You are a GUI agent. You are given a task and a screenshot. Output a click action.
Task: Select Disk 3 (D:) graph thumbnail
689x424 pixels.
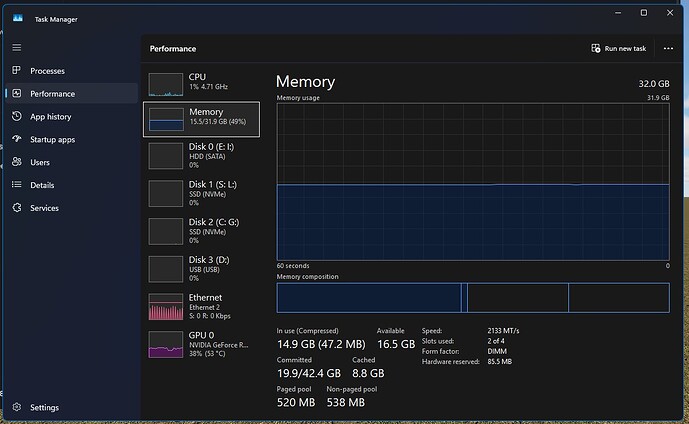166,269
